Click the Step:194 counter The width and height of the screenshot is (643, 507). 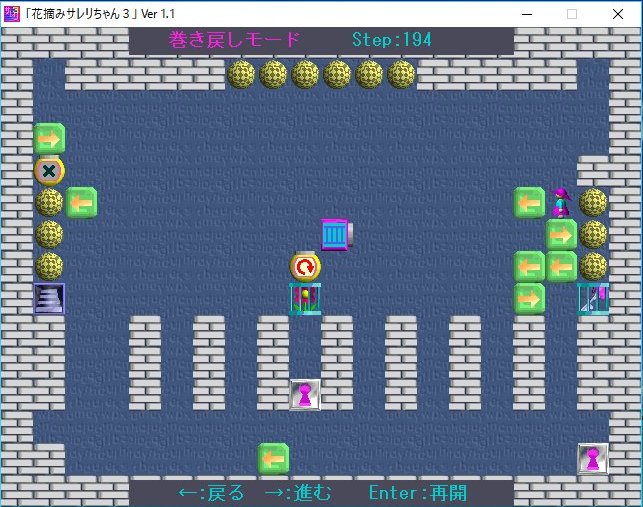(x=391, y=40)
